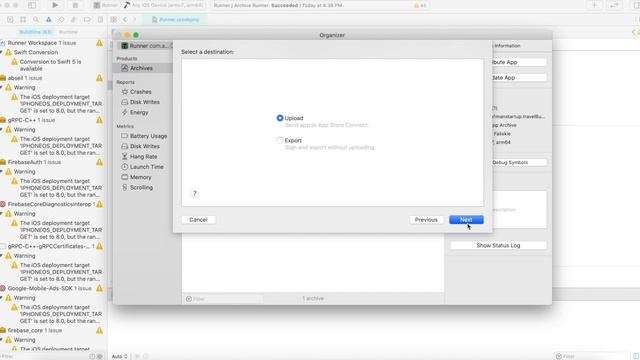Viewport: 640px width, 360px height.
Task: Click the Hang Rate hourglass icon
Action: (124, 156)
